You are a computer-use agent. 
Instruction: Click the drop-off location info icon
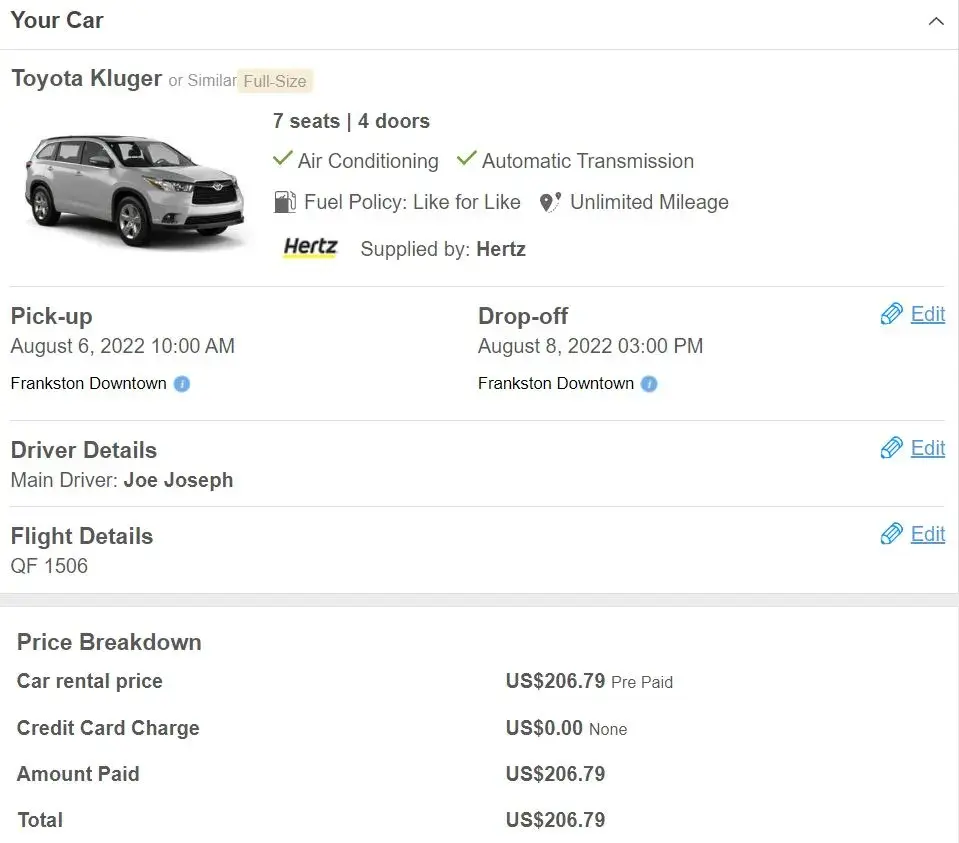pyautogui.click(x=649, y=384)
